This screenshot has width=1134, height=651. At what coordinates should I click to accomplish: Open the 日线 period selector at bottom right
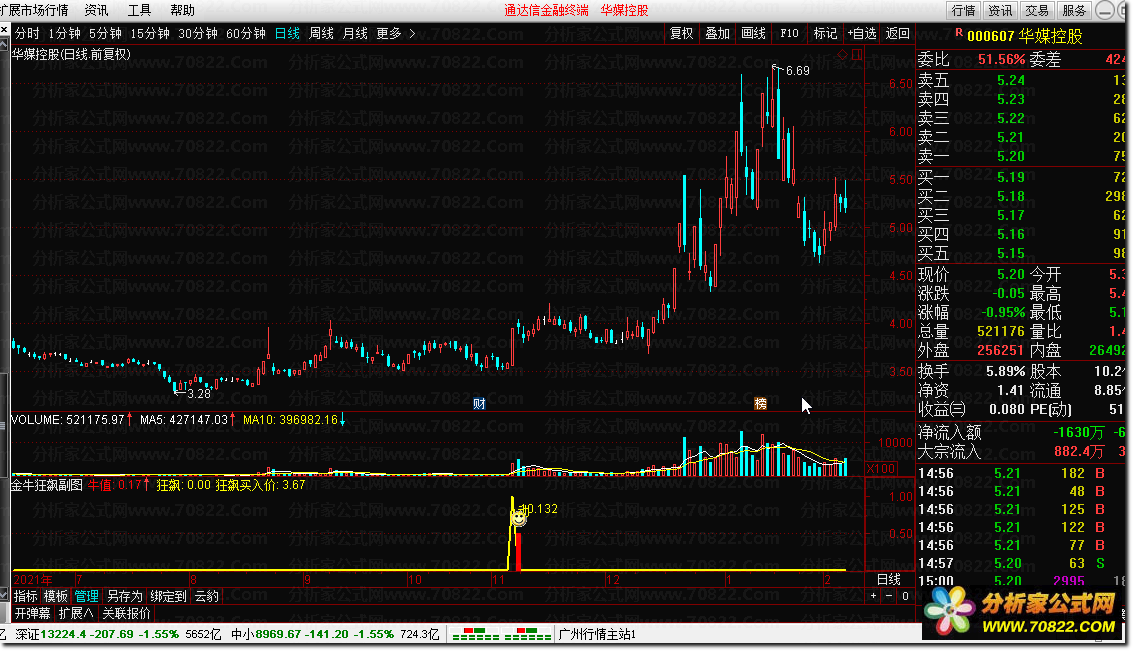coord(889,579)
